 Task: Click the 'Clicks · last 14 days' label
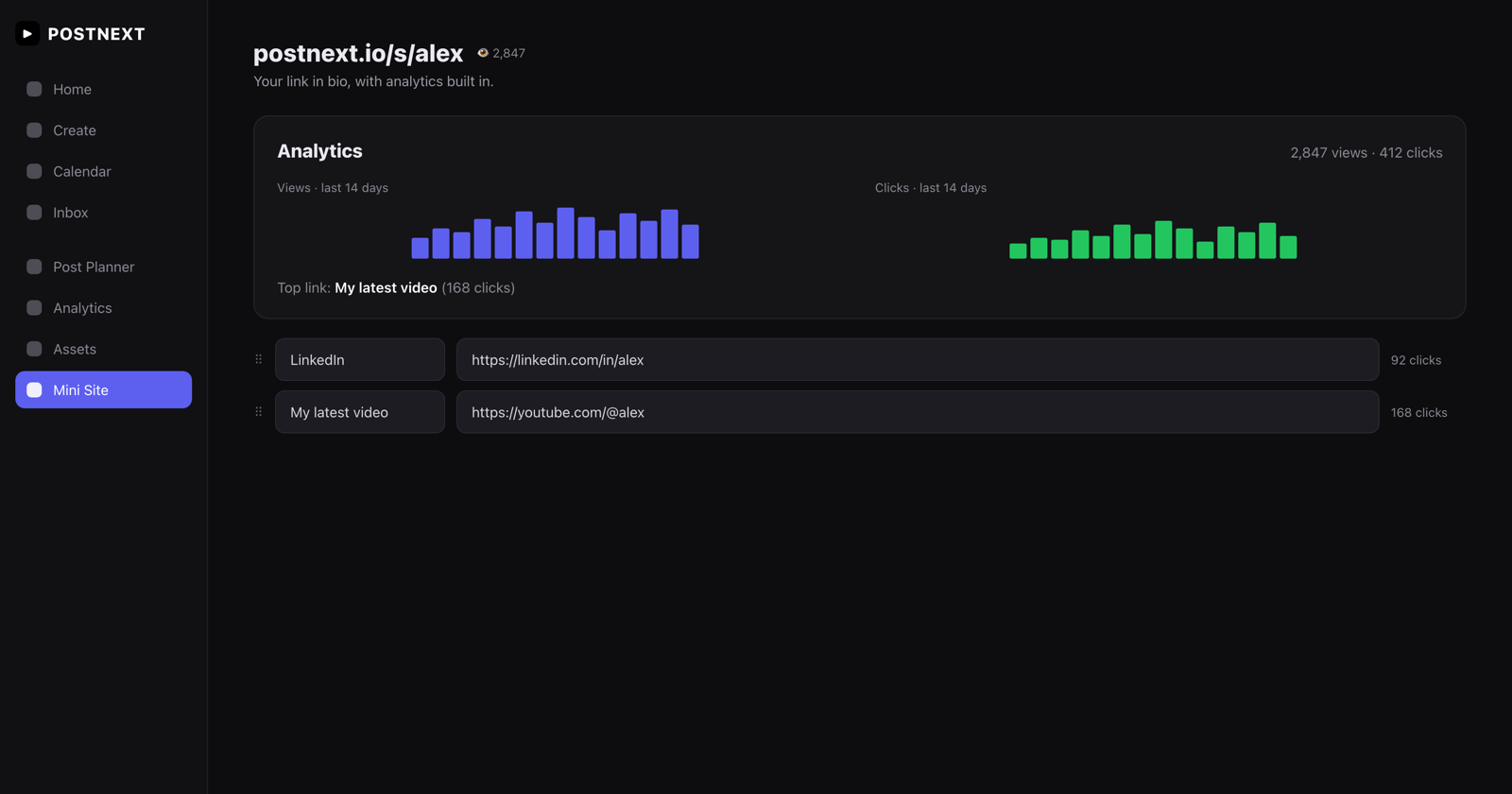[931, 188]
